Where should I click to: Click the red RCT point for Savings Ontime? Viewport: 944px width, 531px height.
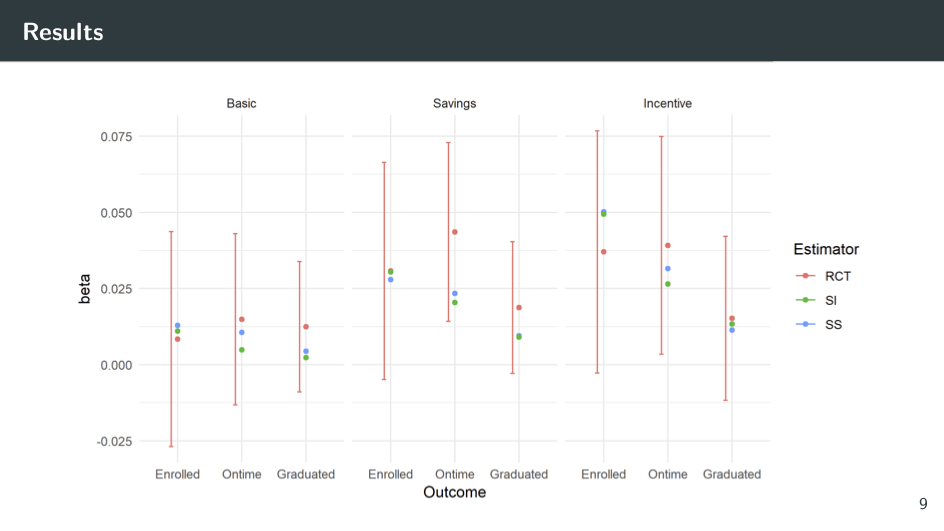455,232
